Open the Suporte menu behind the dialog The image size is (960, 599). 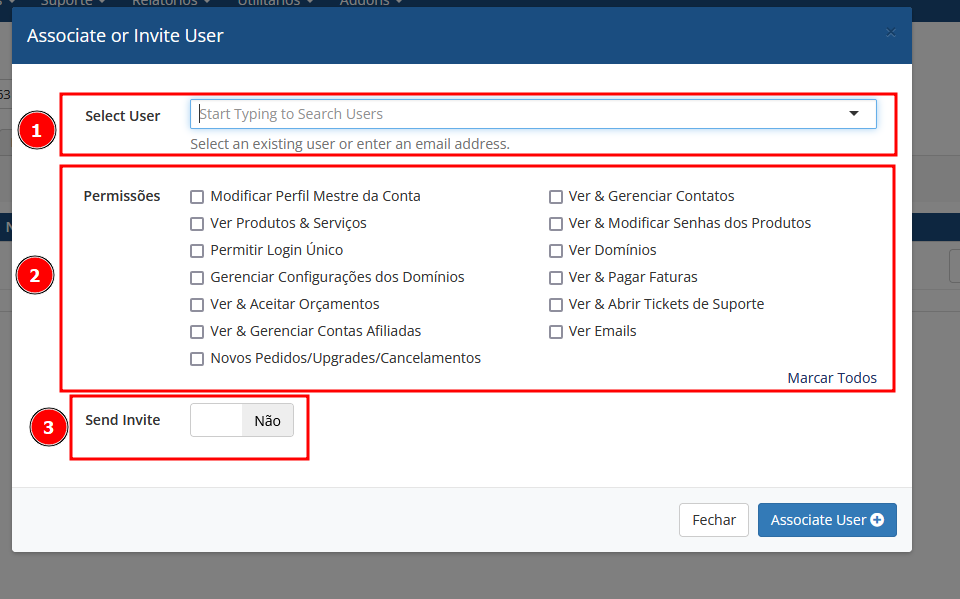click(x=72, y=3)
